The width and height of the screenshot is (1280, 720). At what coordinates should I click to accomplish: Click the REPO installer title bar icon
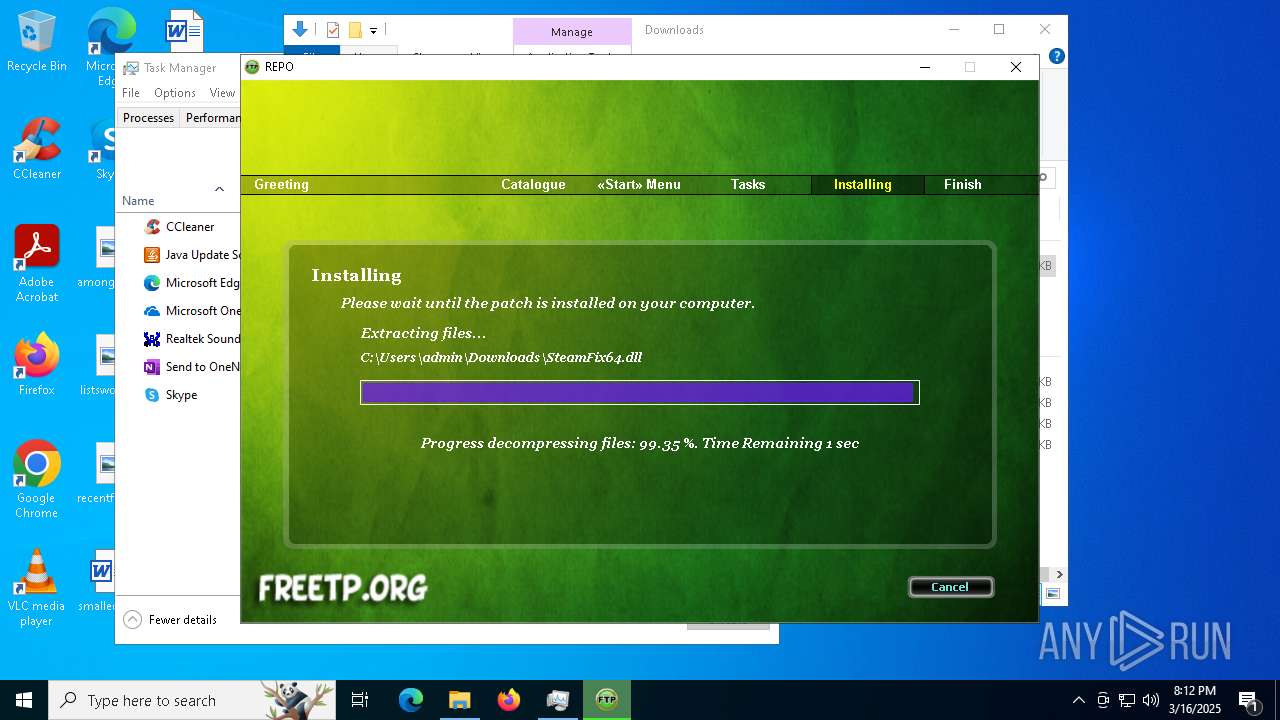coord(253,67)
